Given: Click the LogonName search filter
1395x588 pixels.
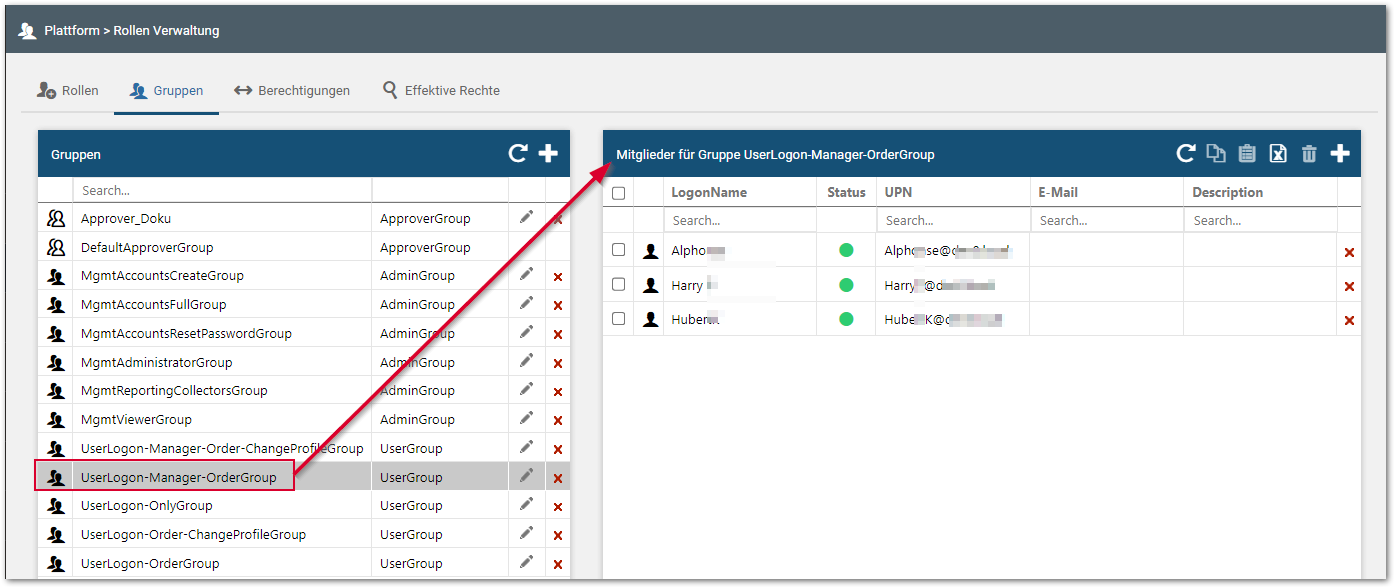Looking at the screenshot, I should click(x=740, y=220).
